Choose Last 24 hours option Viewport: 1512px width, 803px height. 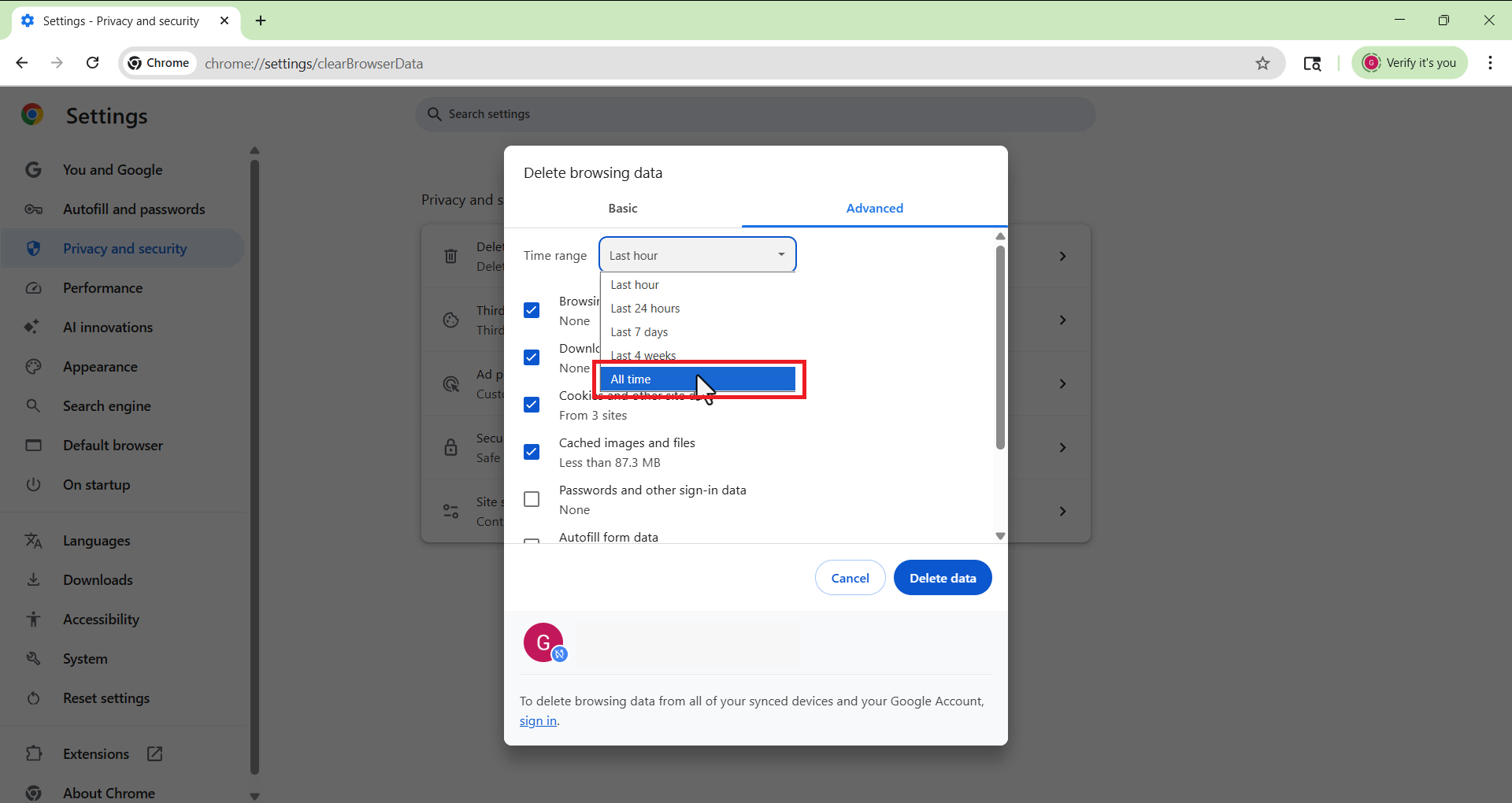point(645,309)
